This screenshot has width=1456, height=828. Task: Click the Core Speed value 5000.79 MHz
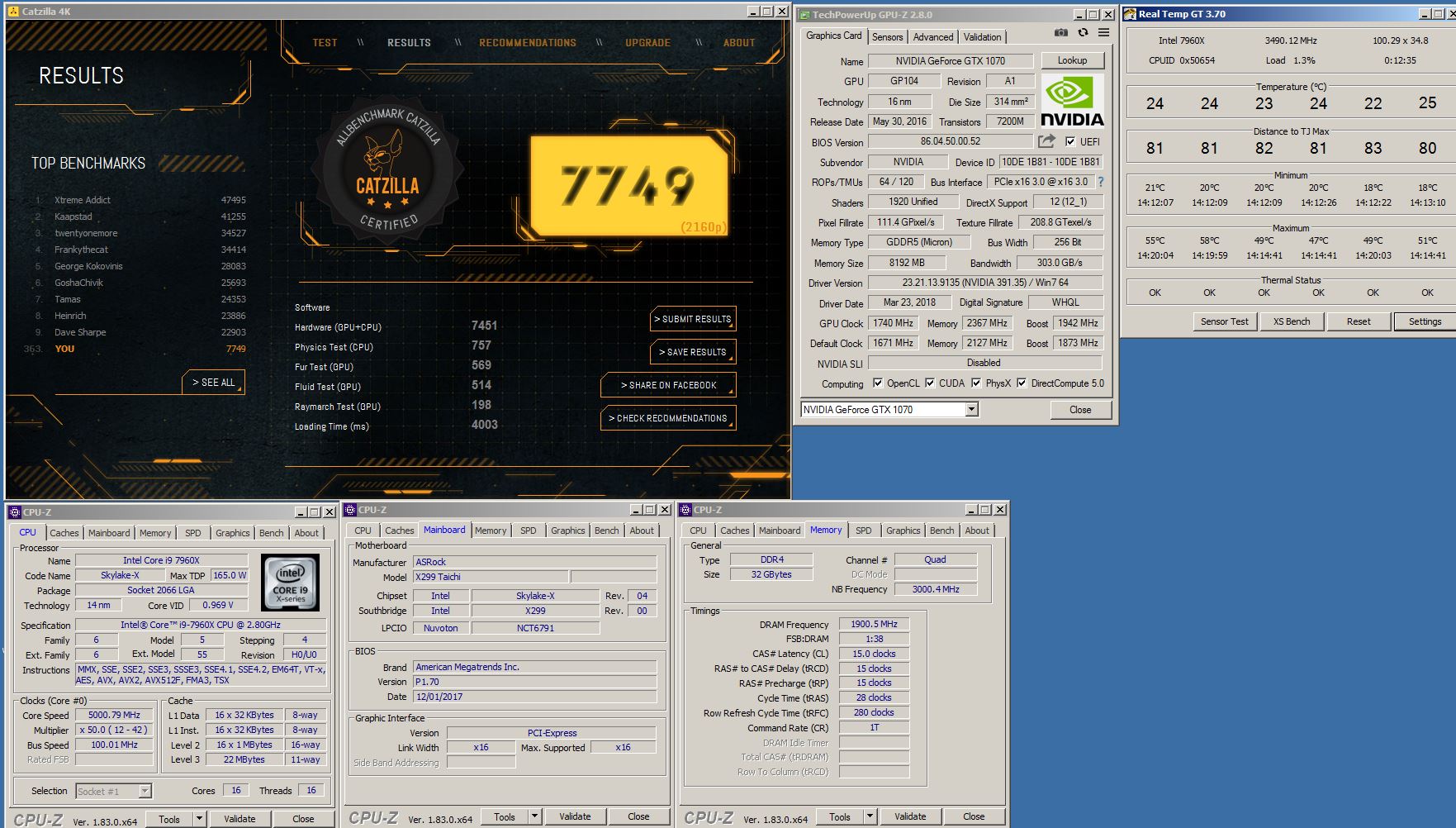[x=114, y=716]
